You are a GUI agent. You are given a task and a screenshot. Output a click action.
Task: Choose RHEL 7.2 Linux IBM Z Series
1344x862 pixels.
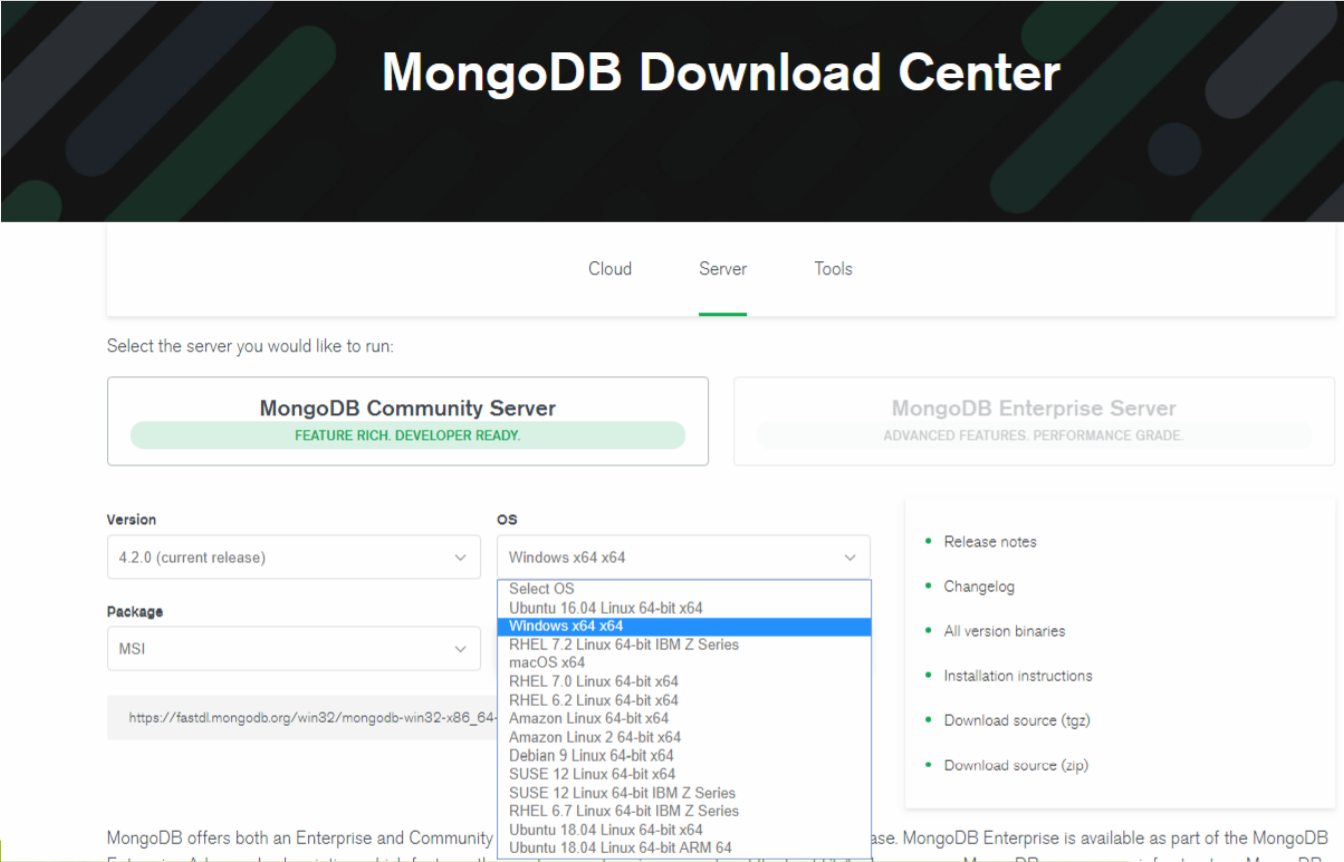[684, 645]
